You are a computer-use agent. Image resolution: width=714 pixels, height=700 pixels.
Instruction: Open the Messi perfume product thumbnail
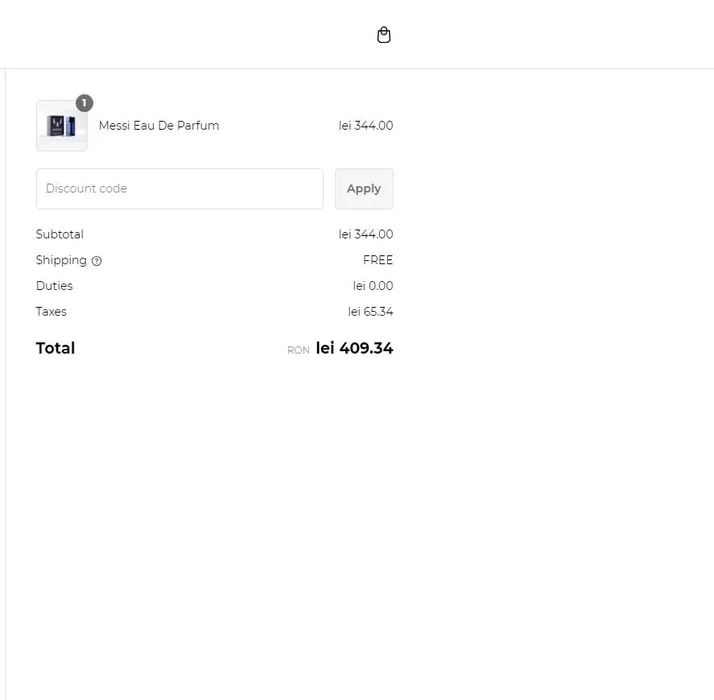pos(61,127)
